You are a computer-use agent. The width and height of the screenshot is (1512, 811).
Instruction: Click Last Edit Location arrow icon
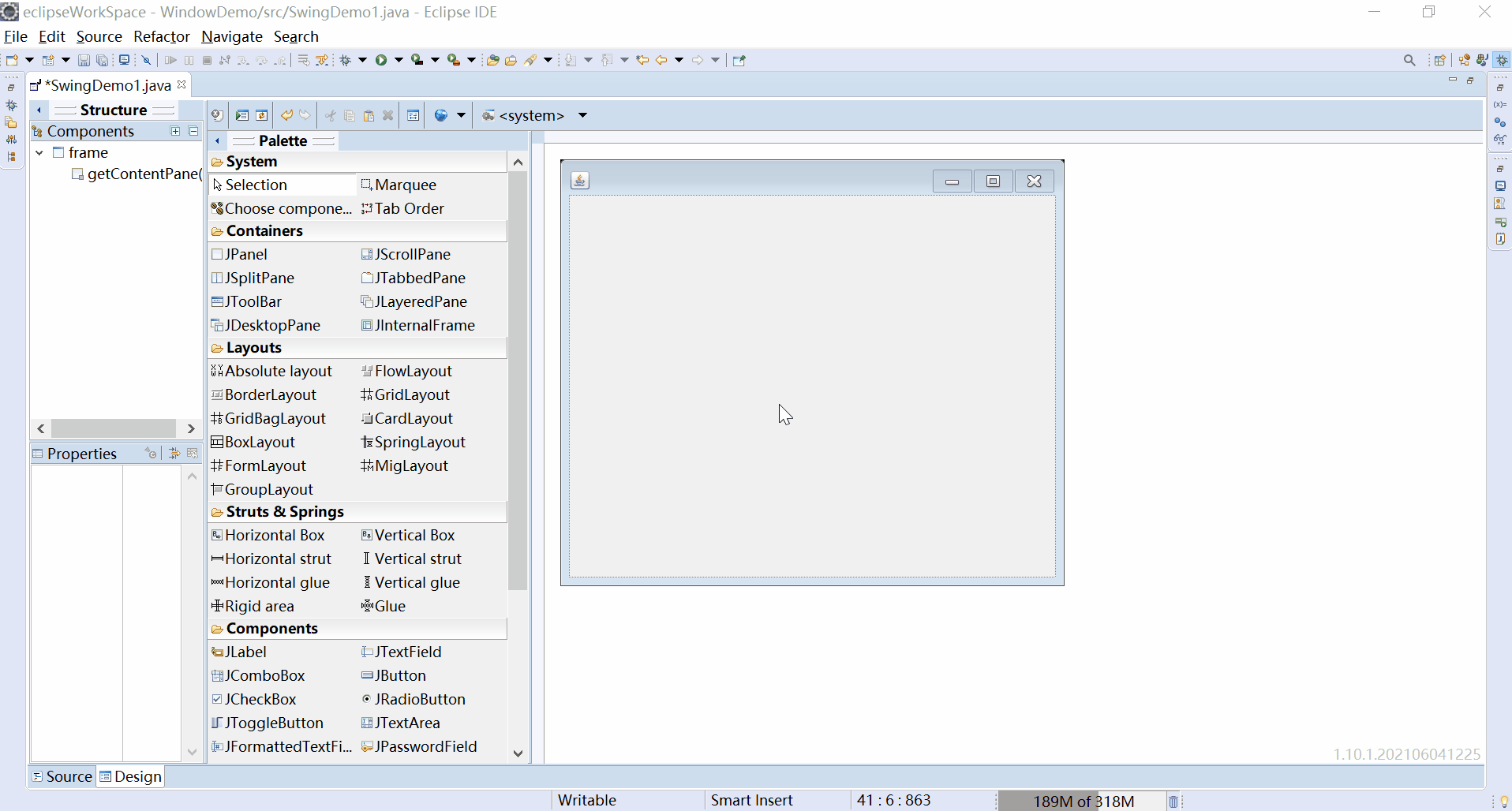(642, 60)
